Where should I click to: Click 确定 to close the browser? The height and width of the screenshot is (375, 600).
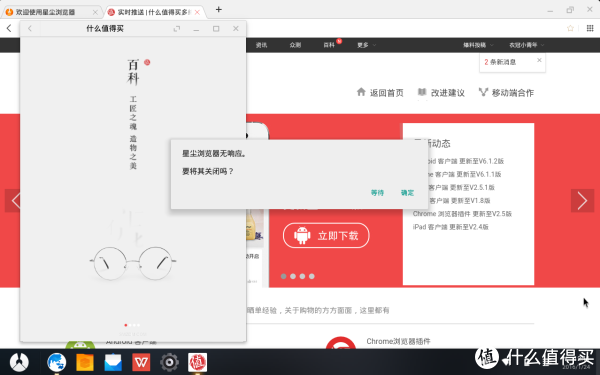[407, 193]
